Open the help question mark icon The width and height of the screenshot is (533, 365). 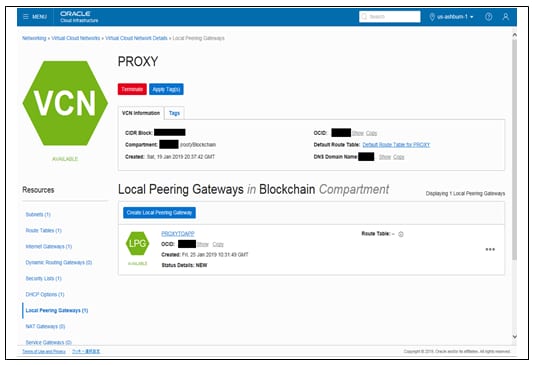488,16
